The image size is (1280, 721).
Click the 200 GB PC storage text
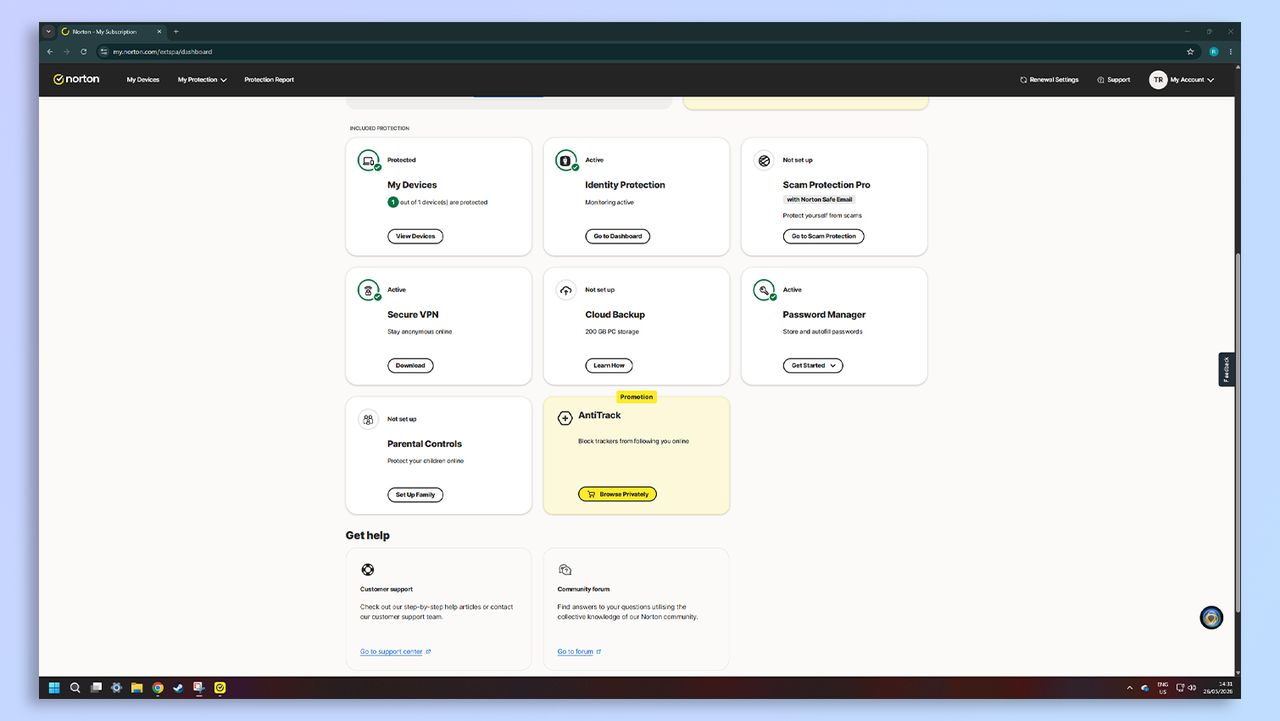tap(612, 331)
